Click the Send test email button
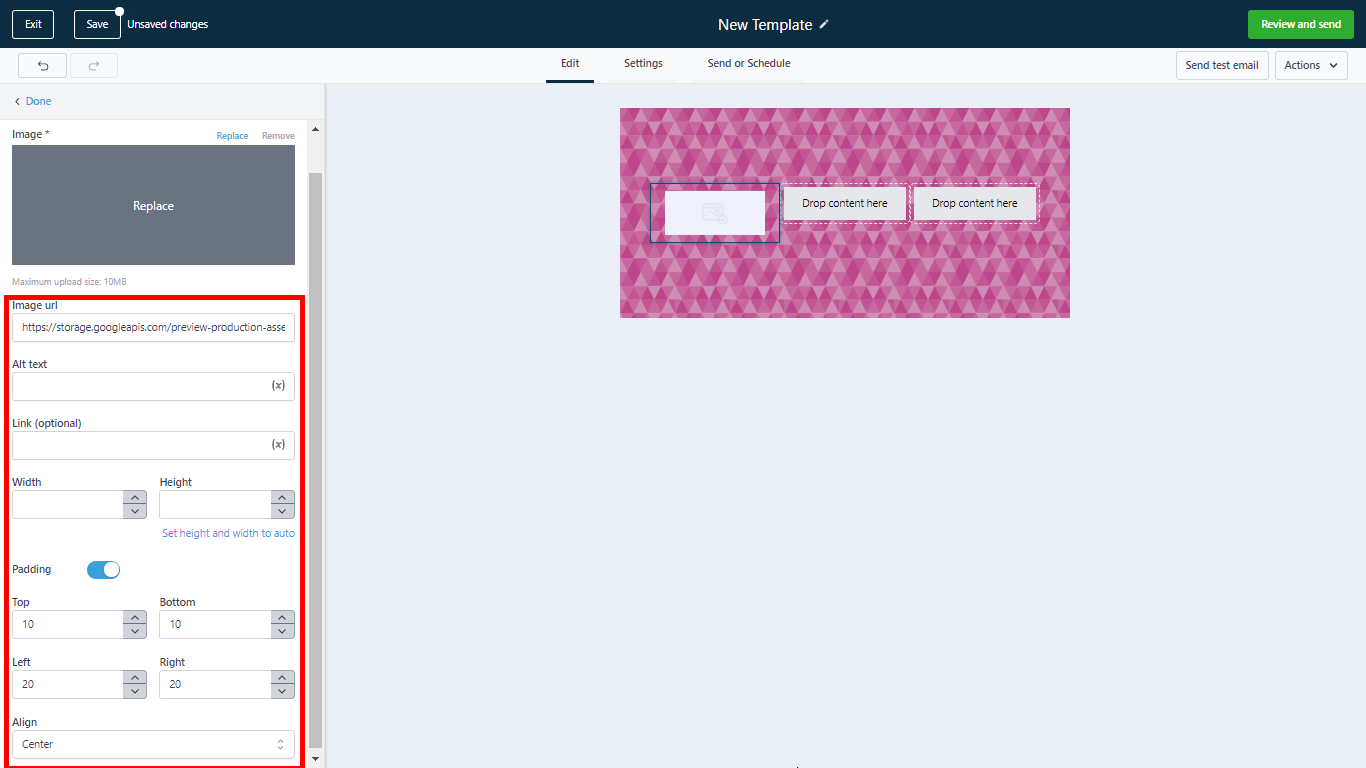1366x768 pixels. point(1221,66)
